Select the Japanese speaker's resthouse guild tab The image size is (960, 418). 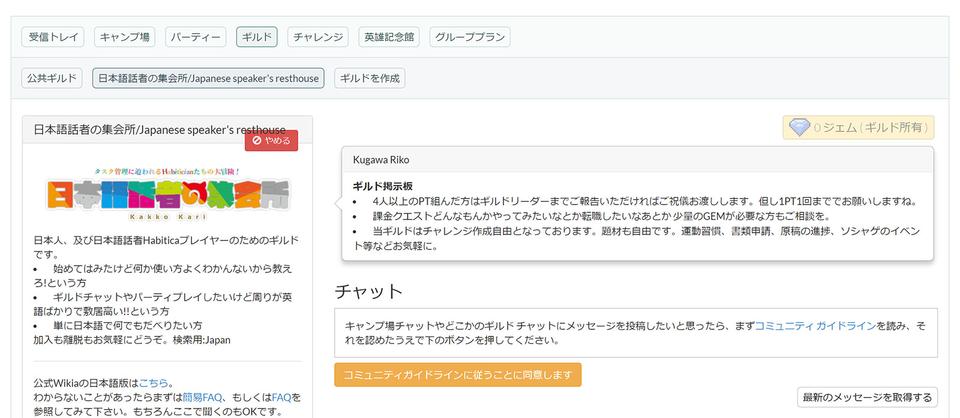click(208, 78)
